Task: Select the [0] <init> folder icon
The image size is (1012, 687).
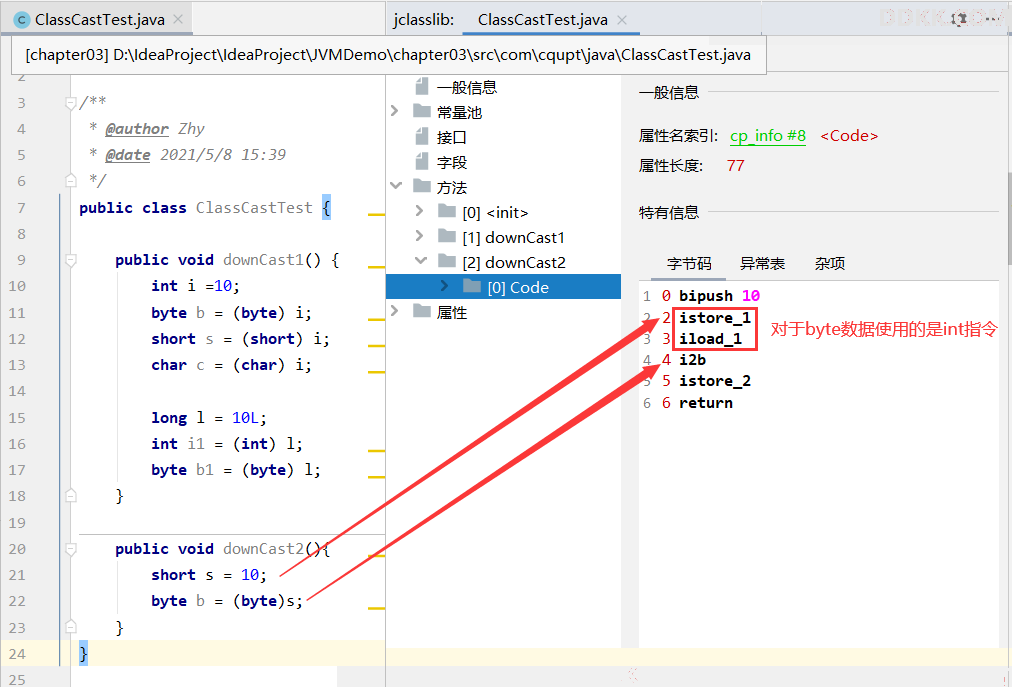Action: (x=447, y=210)
